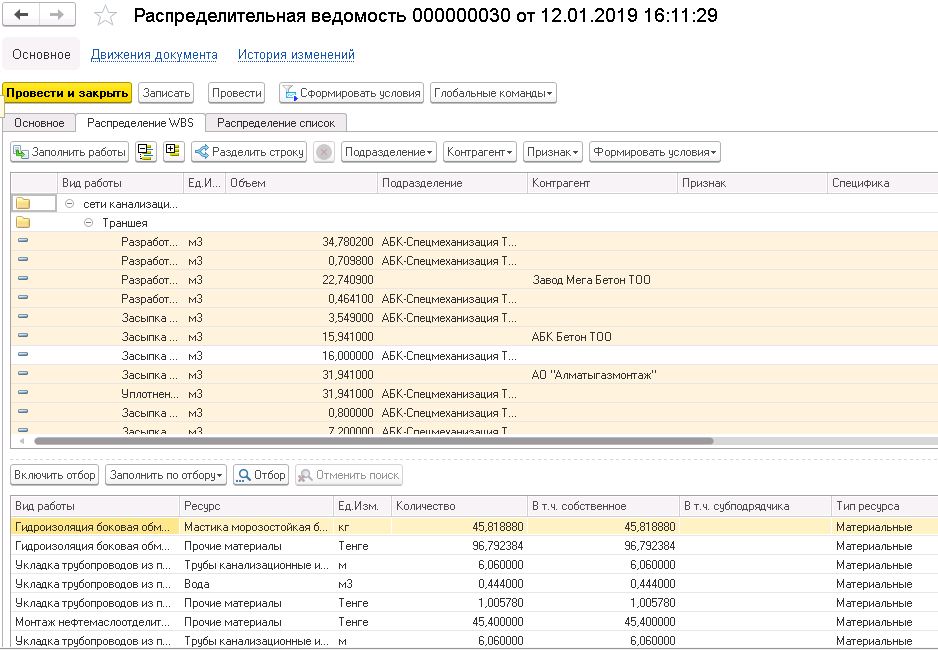Mark document as favorite with star
938x650 pixels.
105,17
